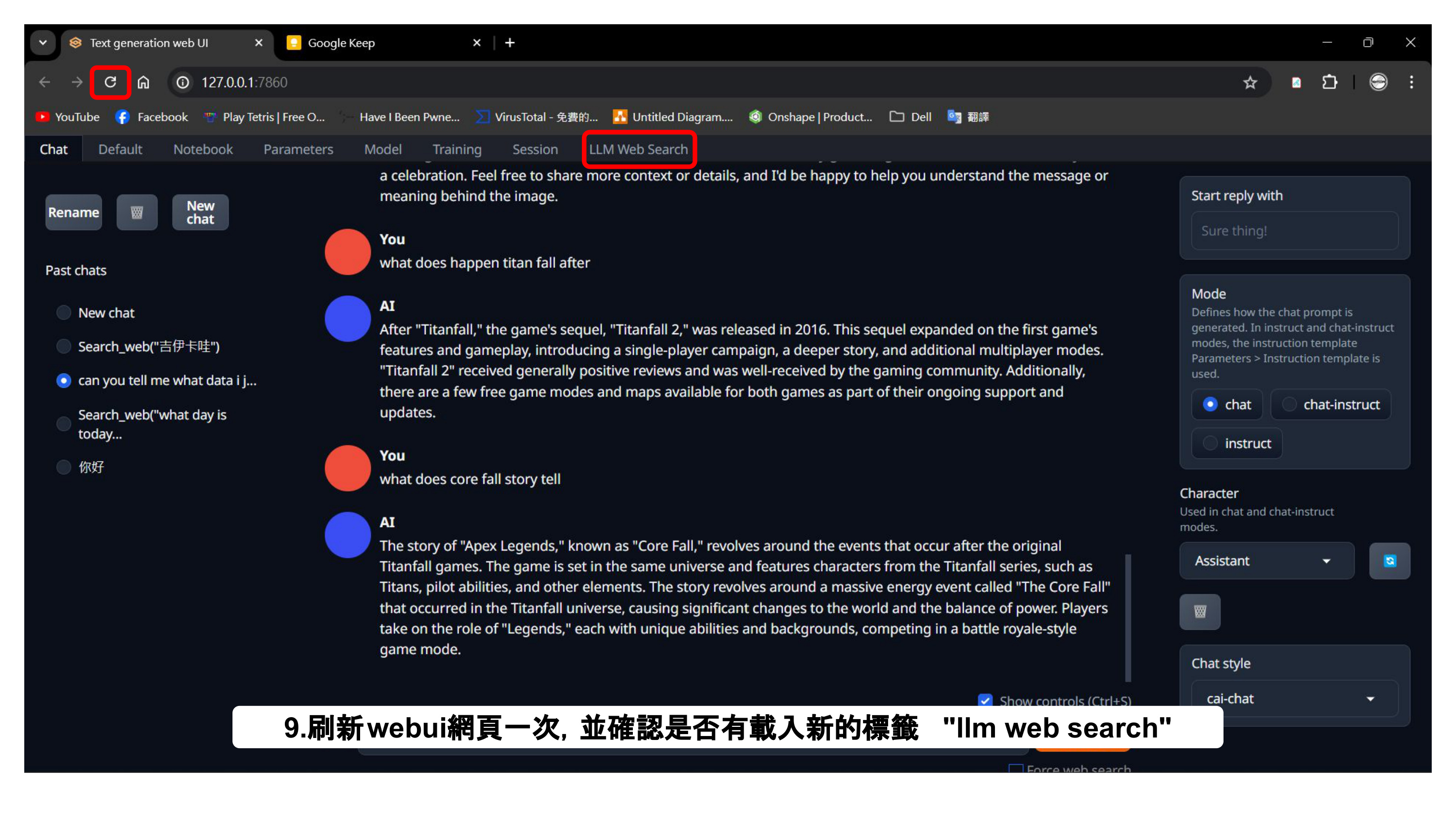The height and width of the screenshot is (819, 1456).
Task: Click the blue AI avatar of Titanfall 2 reply
Action: (x=347, y=319)
